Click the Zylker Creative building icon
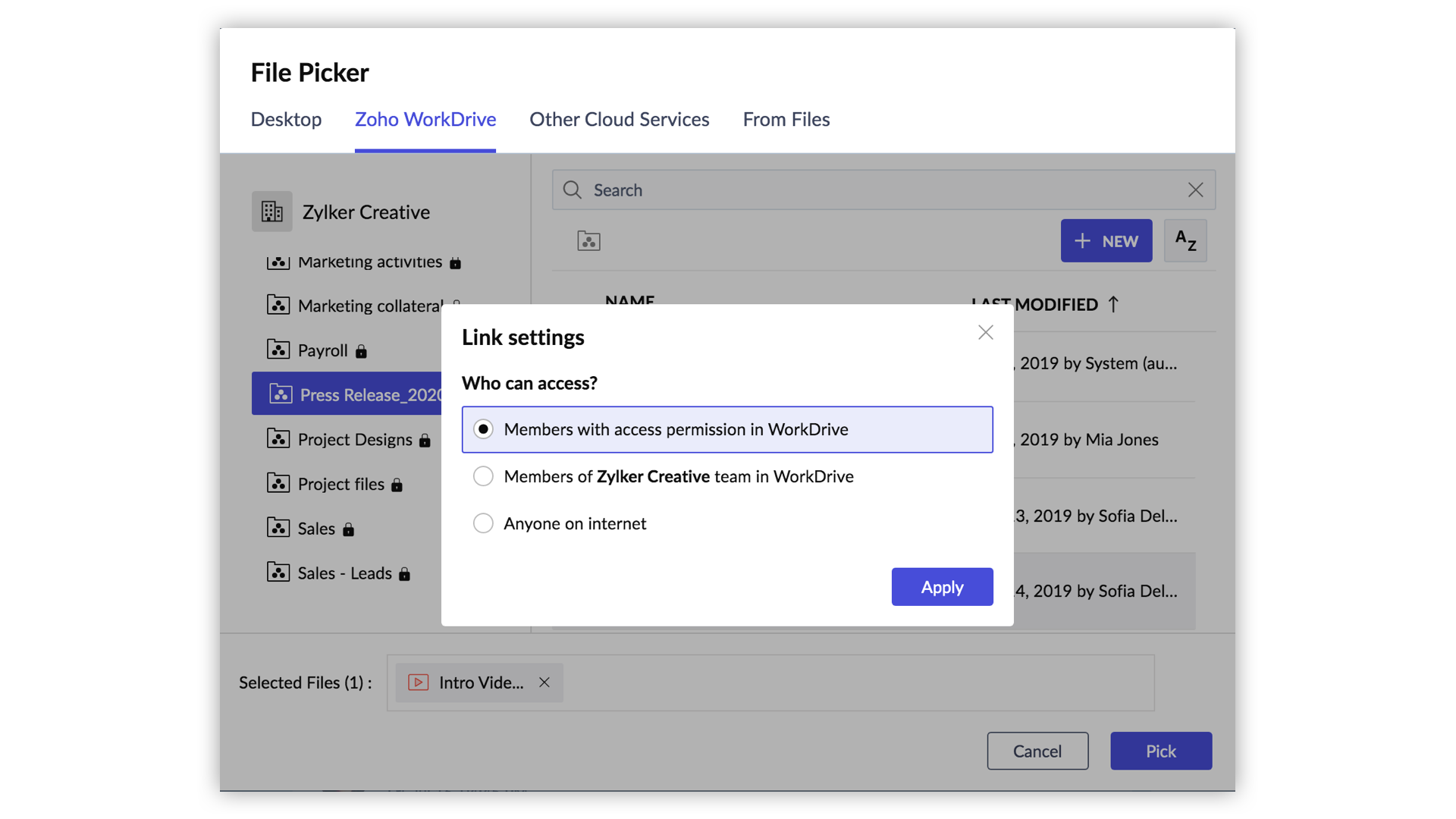This screenshot has height=819, width=1456. click(x=271, y=212)
